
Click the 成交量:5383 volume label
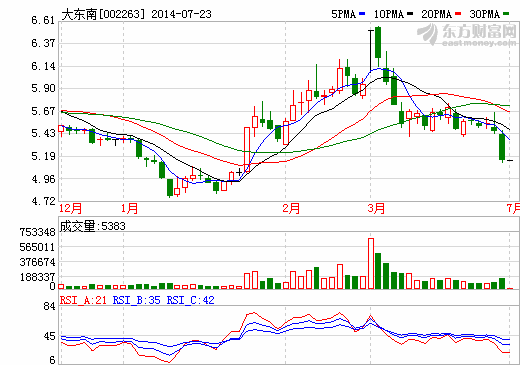[x=93, y=226]
